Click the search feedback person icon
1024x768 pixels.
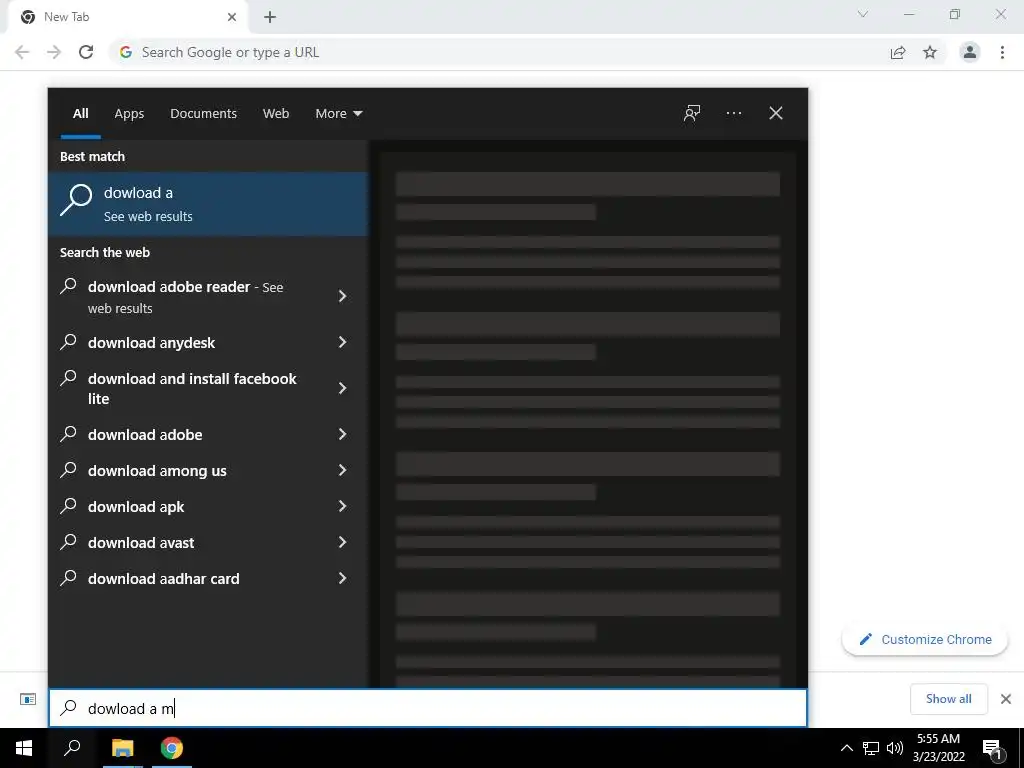click(x=692, y=114)
